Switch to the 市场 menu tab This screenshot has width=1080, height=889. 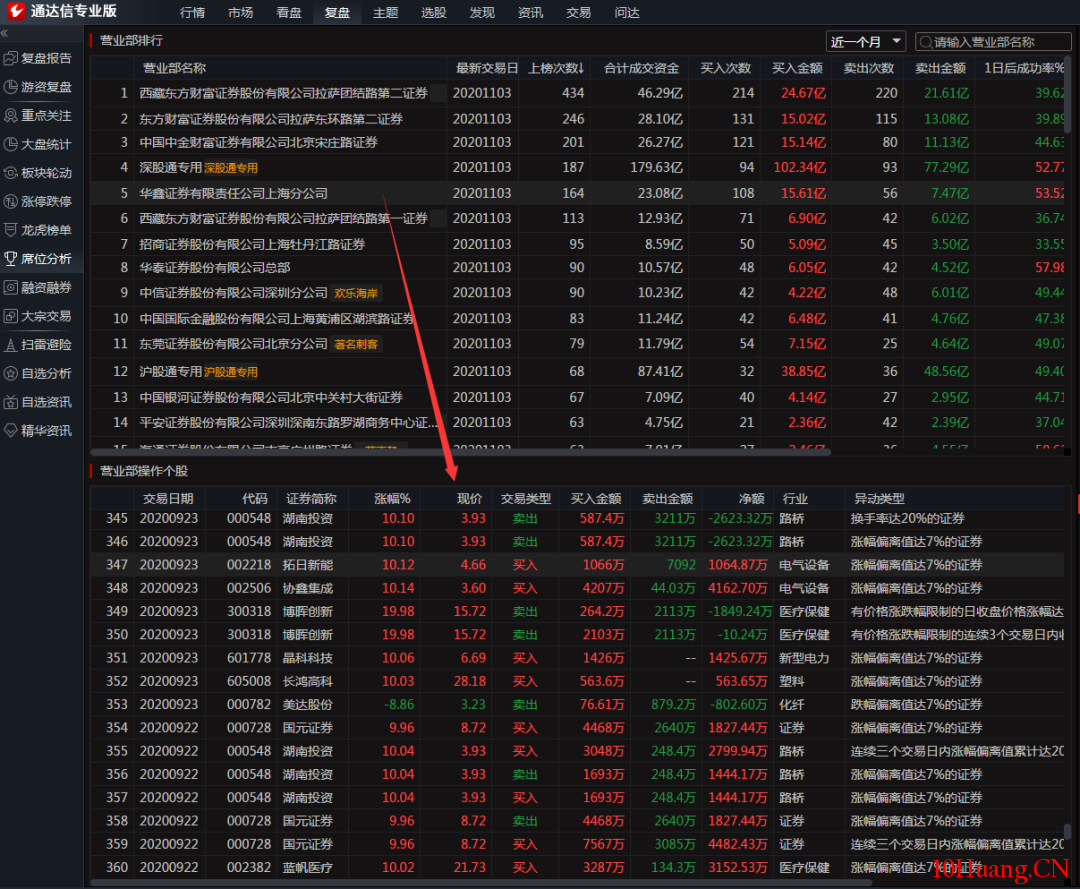(x=240, y=12)
